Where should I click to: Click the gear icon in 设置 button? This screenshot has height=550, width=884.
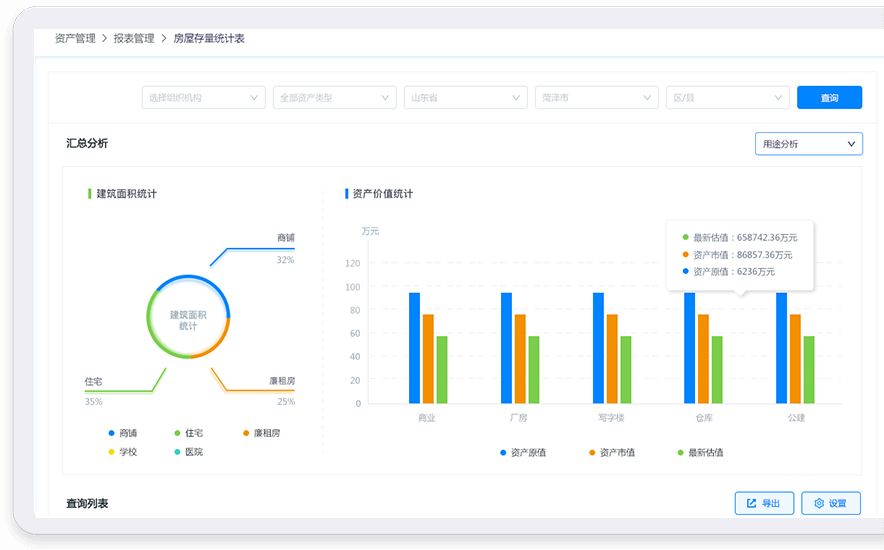pos(819,503)
